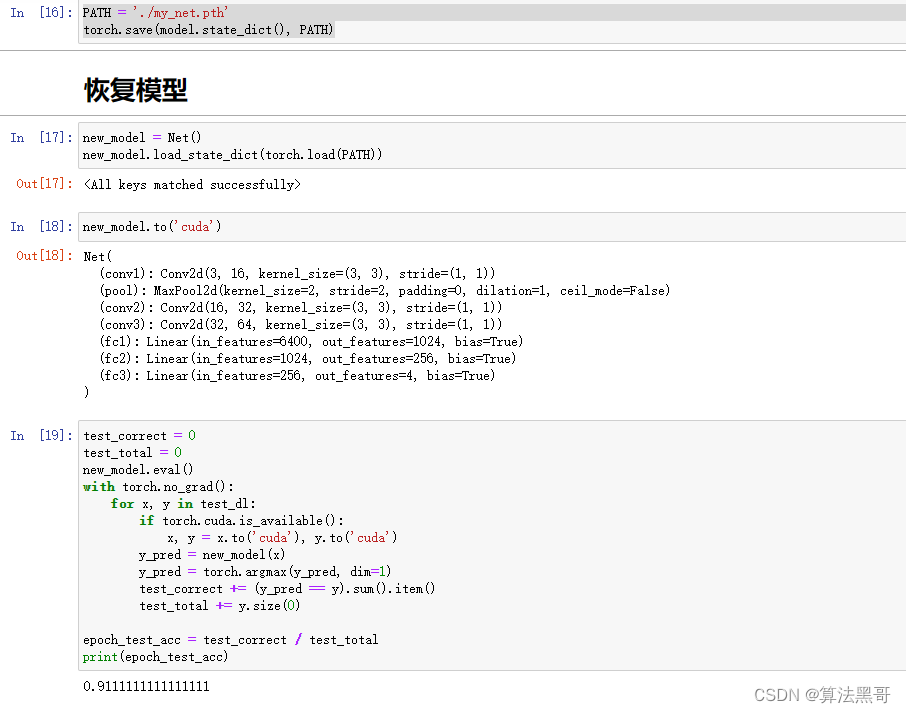Screen dimensions: 906x713
Task: Click the output line '(pool): MaxPool2d...'
Action: click(x=385, y=290)
